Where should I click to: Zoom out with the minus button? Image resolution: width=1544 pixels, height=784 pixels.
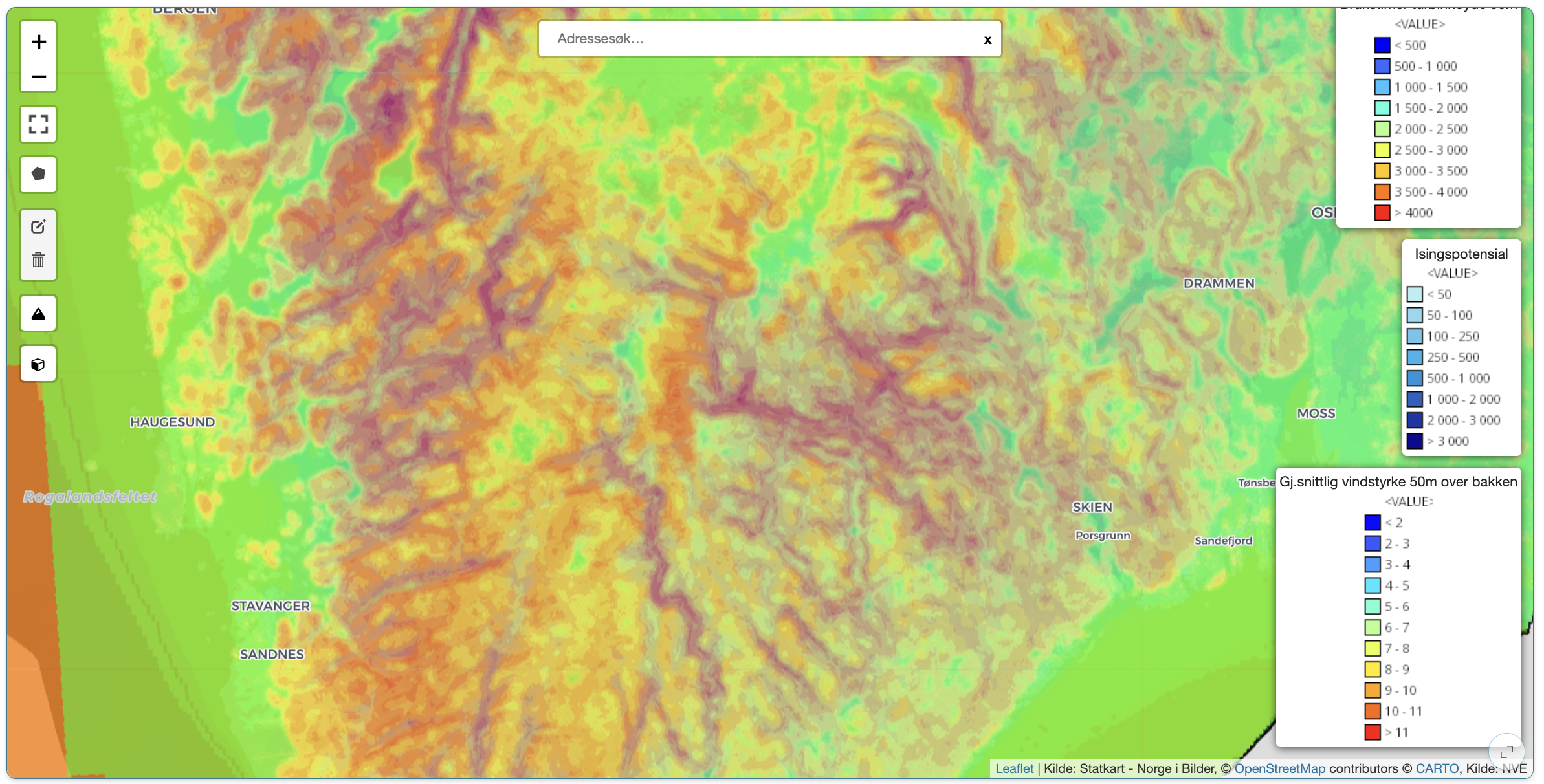point(39,76)
